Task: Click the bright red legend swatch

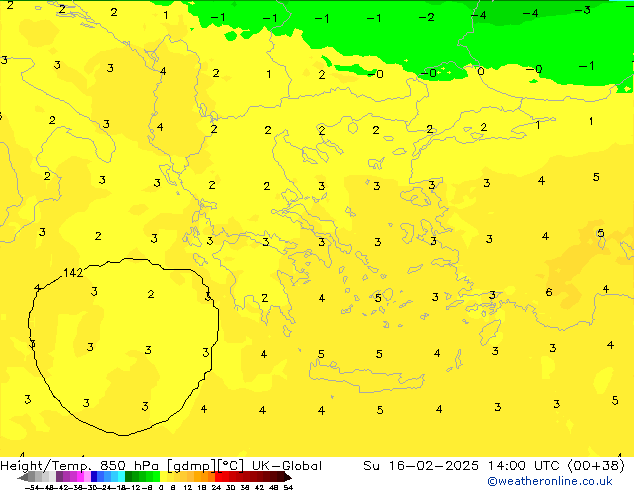Action: [218, 476]
